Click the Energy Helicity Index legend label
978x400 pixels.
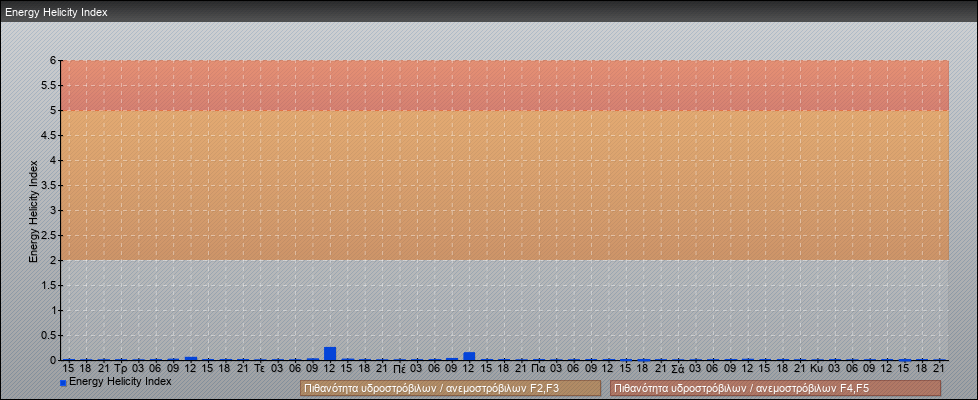click(120, 382)
